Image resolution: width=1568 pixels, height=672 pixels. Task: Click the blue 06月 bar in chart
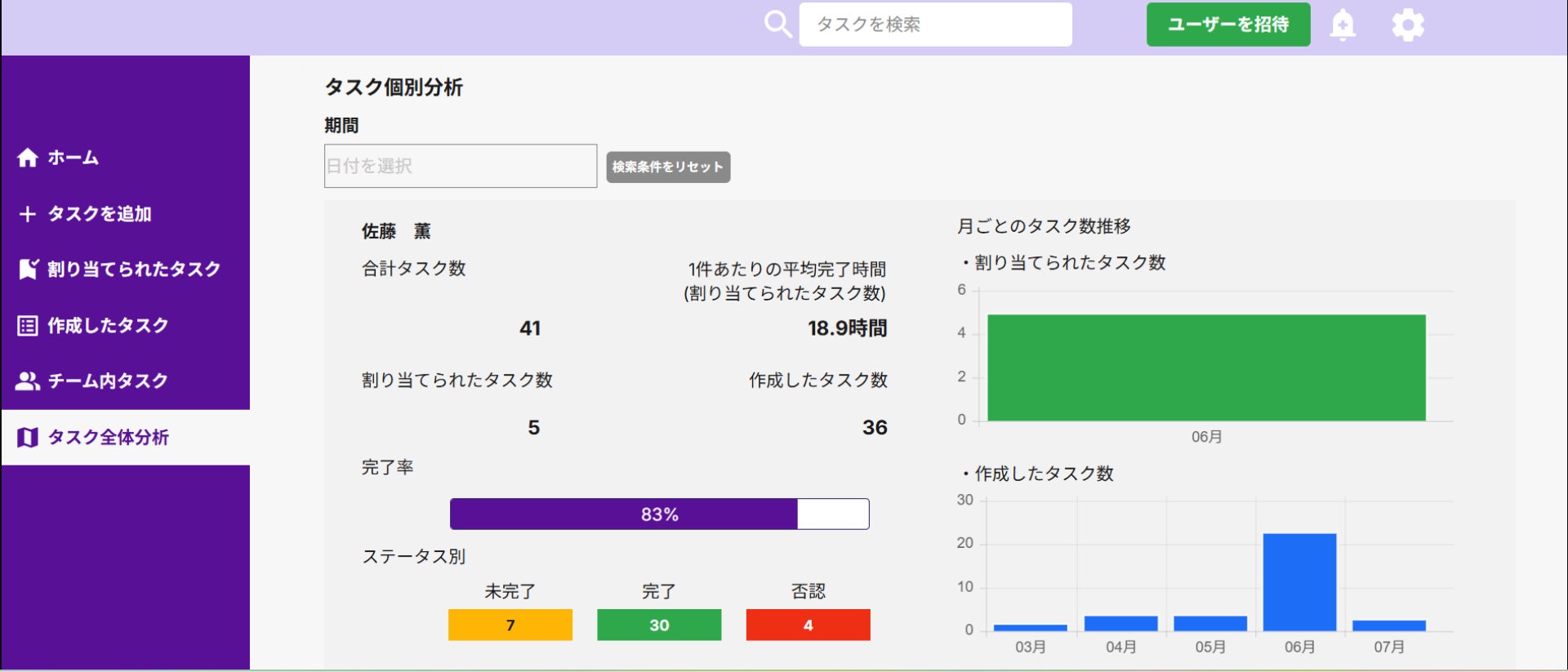coord(1300,582)
